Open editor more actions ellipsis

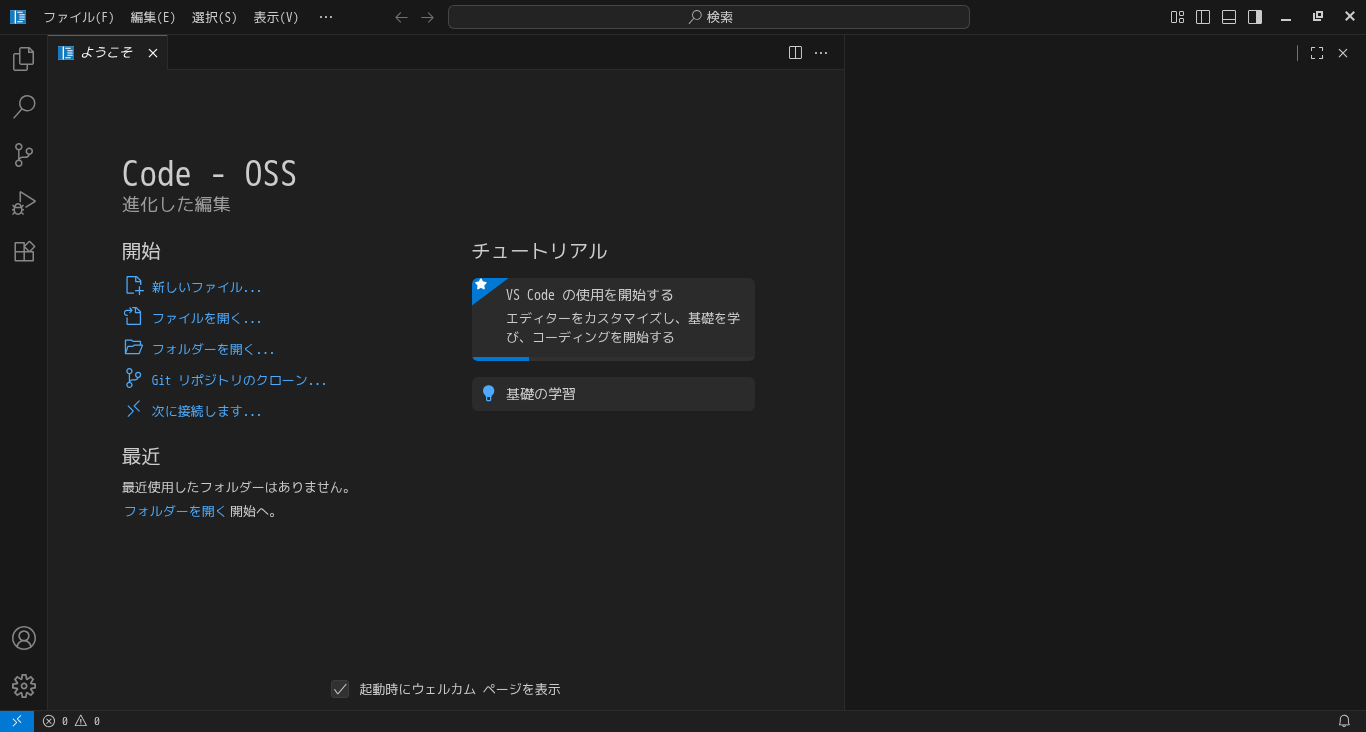tap(821, 53)
